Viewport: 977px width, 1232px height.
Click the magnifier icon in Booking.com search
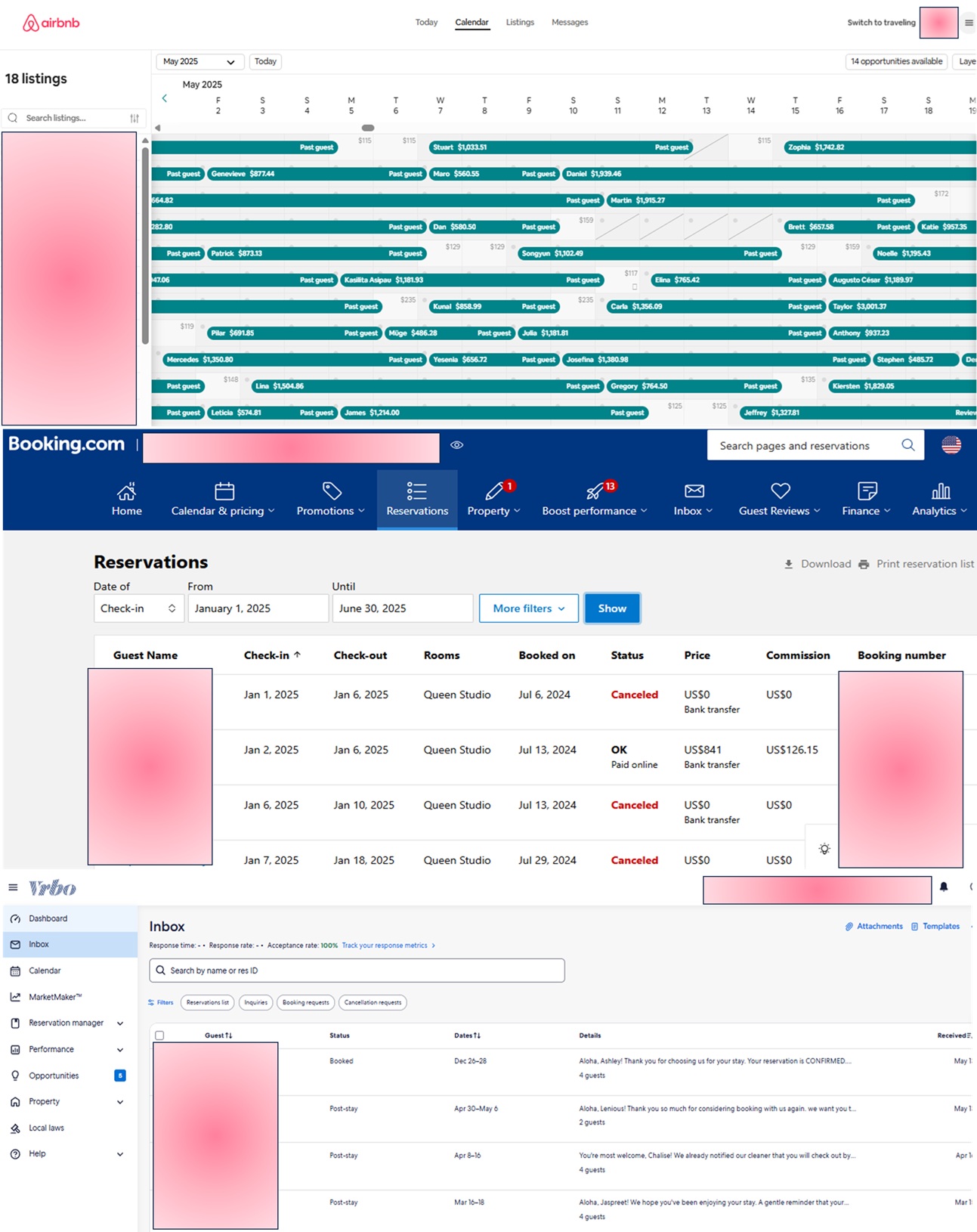[908, 445]
